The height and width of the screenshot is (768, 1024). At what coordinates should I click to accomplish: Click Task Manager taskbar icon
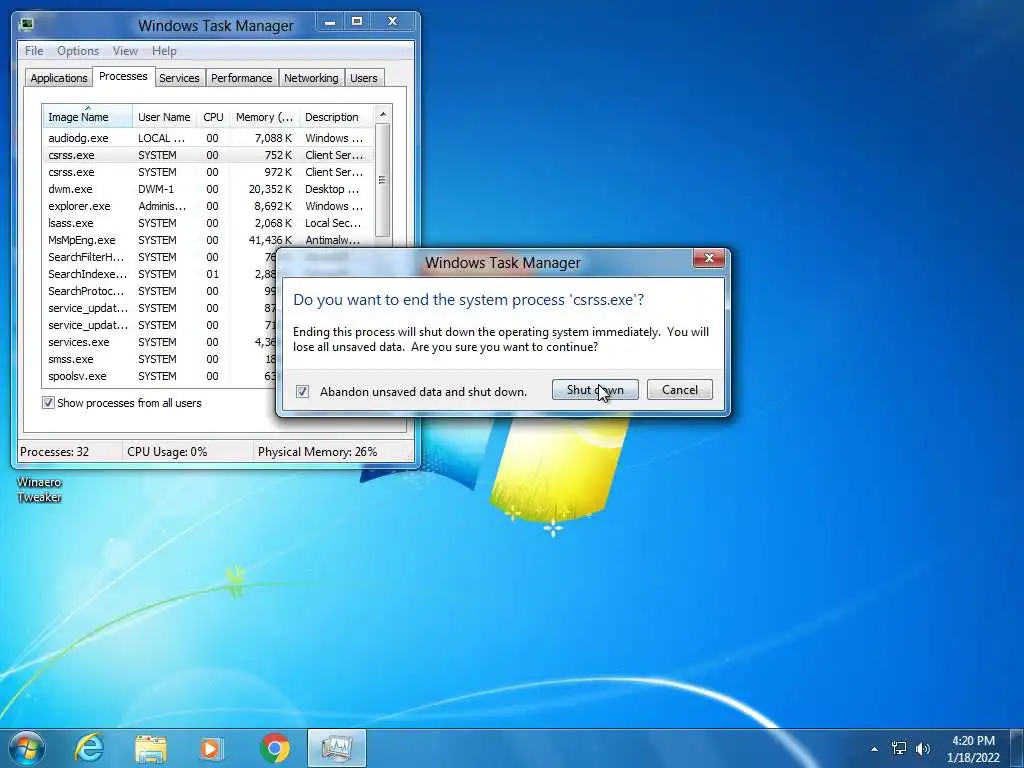pyautogui.click(x=336, y=748)
